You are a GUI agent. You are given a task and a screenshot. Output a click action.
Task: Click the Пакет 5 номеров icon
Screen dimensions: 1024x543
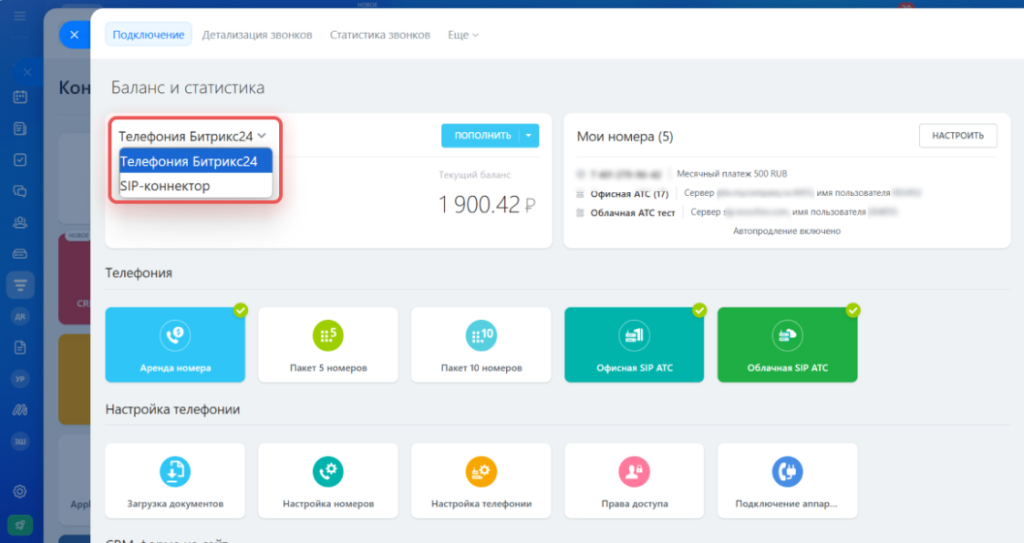(327, 335)
